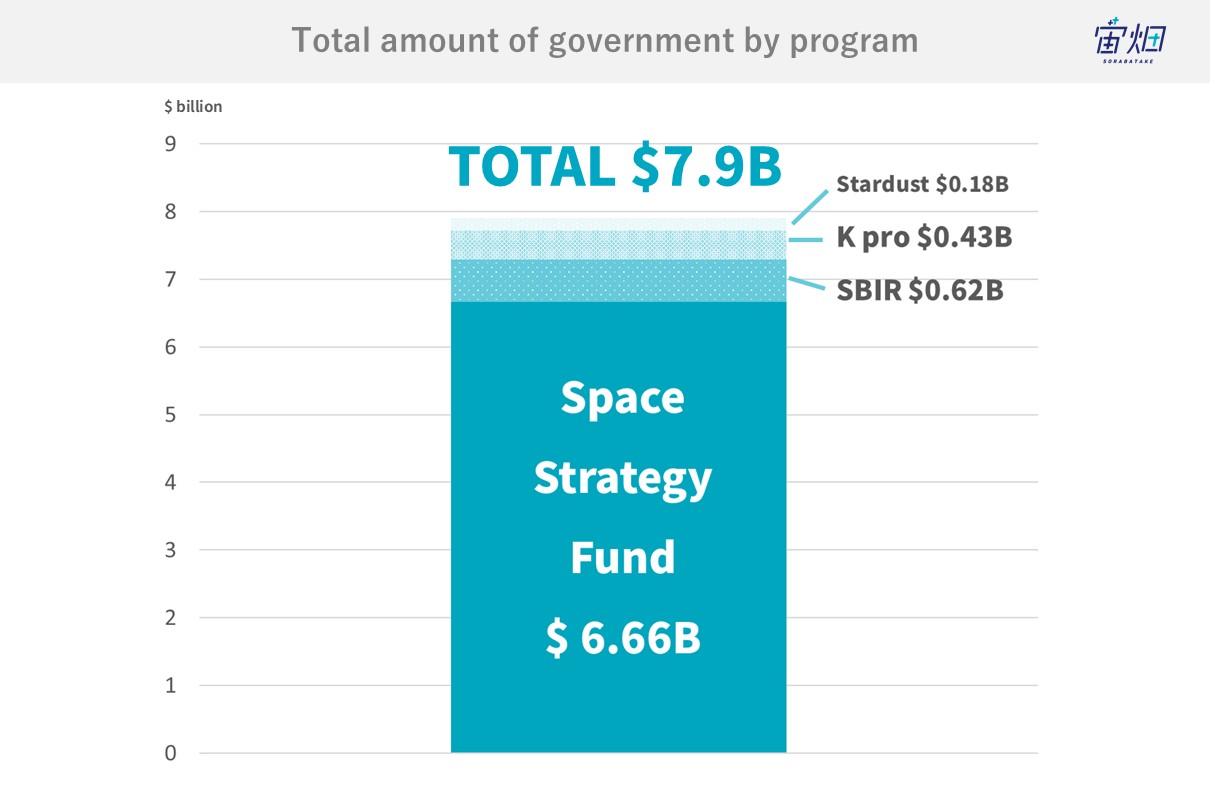
Task: Click the Sorabatake logo
Action: (x=1130, y=43)
